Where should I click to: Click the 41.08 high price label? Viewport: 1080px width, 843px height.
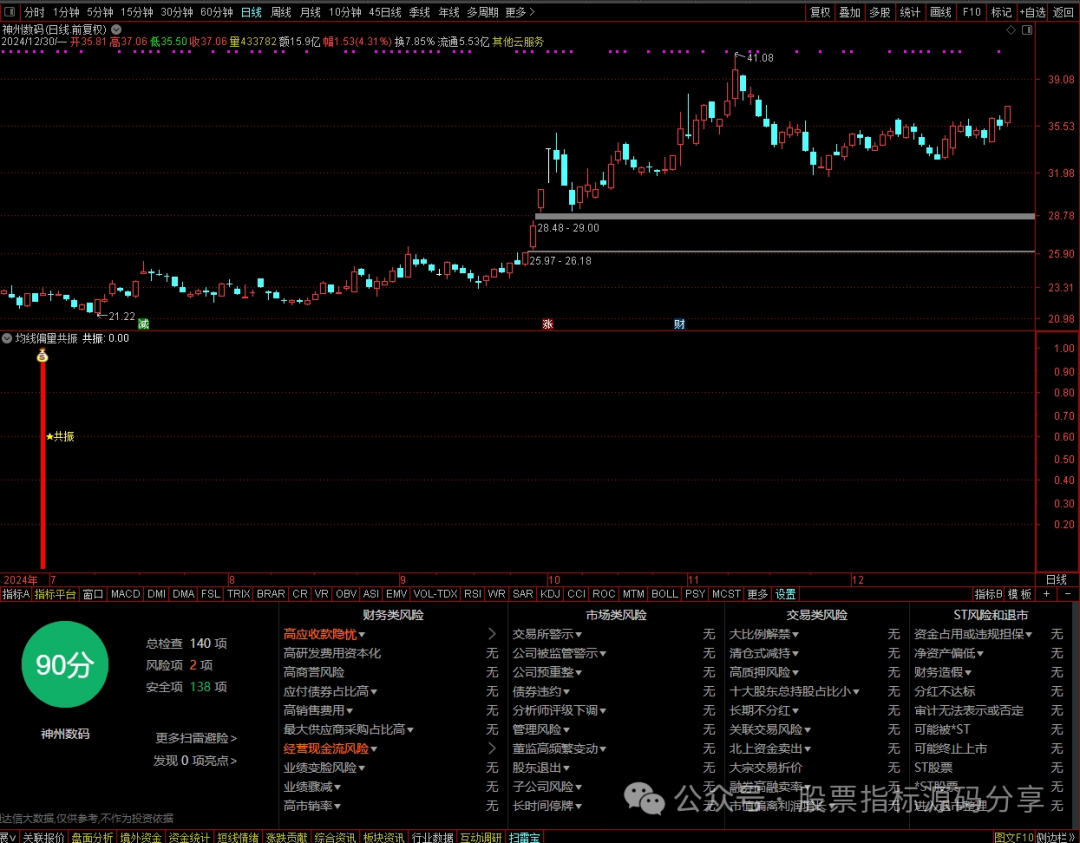[760, 58]
